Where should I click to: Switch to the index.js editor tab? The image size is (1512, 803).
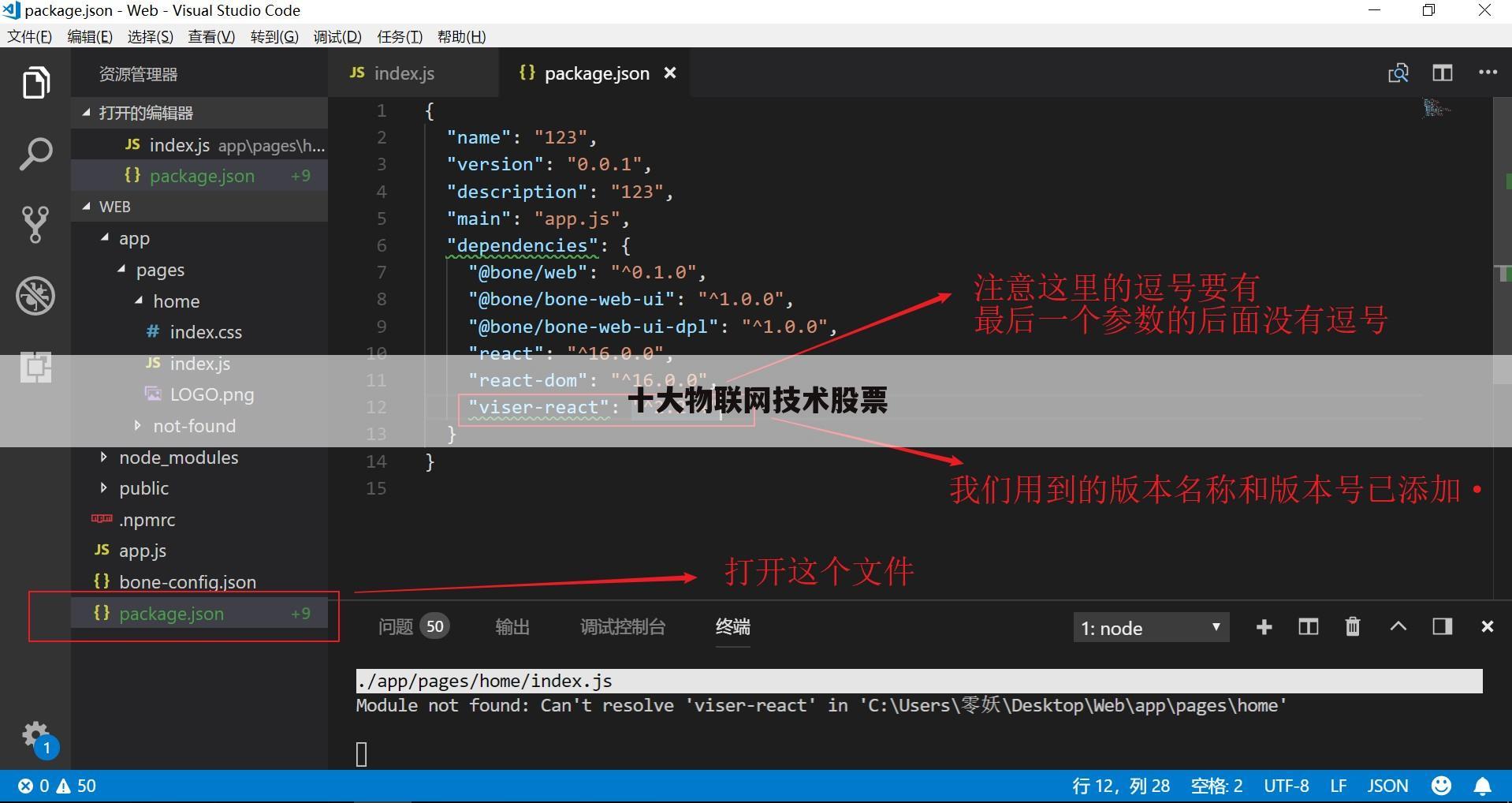point(413,73)
